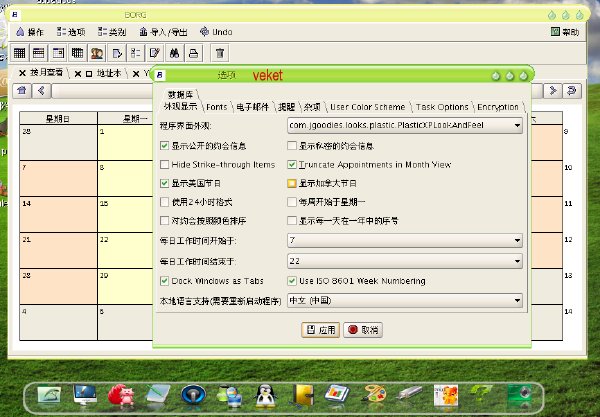The height and width of the screenshot is (417, 600).
Task: Open the week view toolbar icon
Action: point(39,53)
